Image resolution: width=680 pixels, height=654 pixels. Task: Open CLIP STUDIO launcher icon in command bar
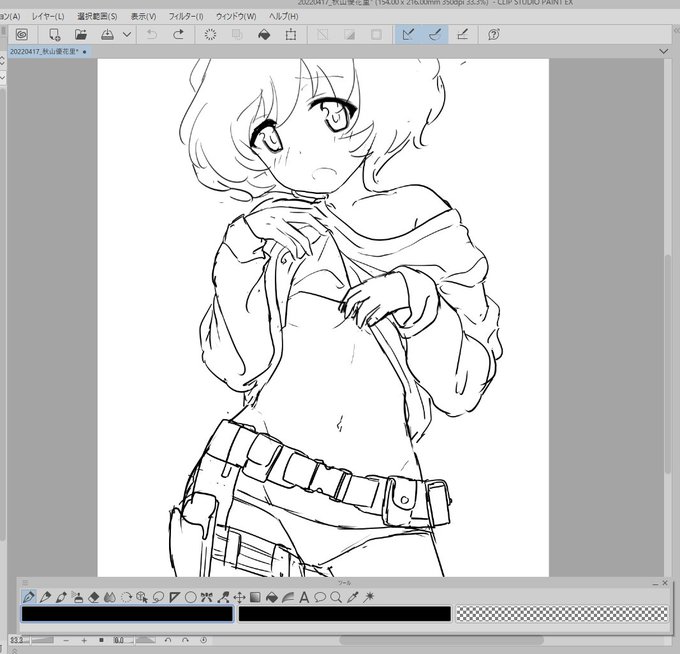[22, 34]
